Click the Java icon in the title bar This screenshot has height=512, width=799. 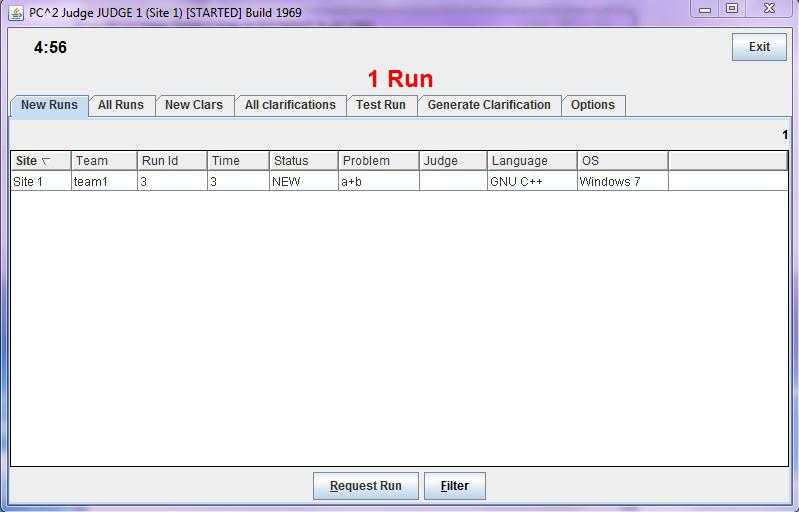coord(15,13)
